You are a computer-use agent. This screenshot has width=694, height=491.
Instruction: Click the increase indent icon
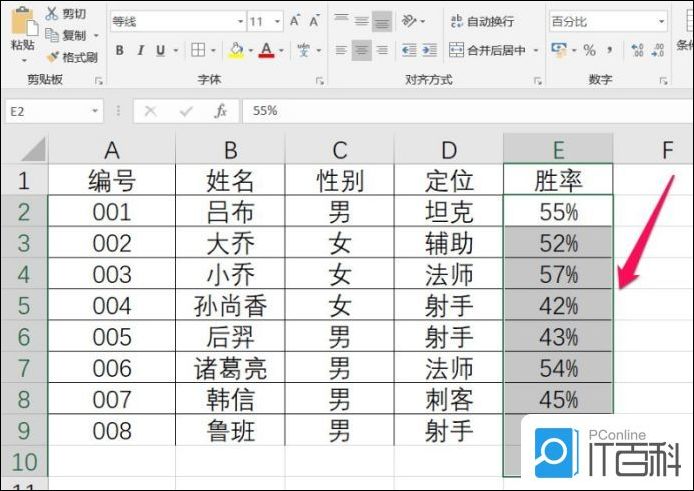429,50
